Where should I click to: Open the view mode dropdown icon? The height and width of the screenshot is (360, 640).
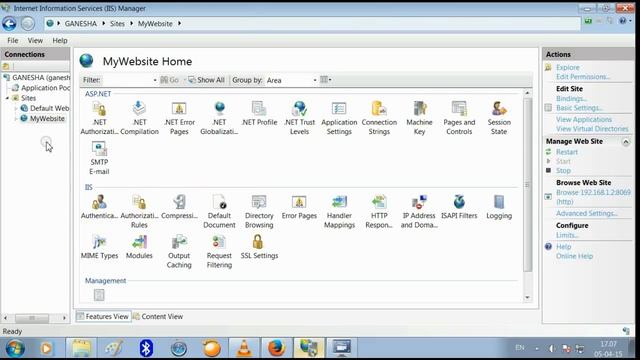coord(326,80)
